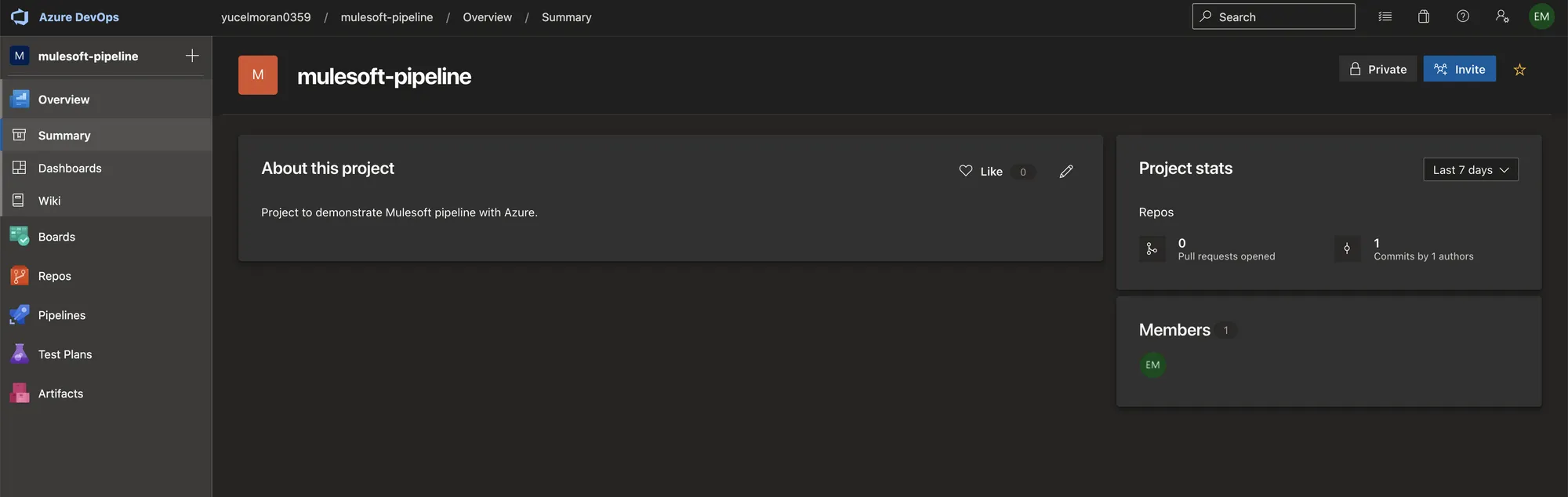
Task: Click mulesoft-pipeline project name in sidebar
Action: tap(88, 56)
